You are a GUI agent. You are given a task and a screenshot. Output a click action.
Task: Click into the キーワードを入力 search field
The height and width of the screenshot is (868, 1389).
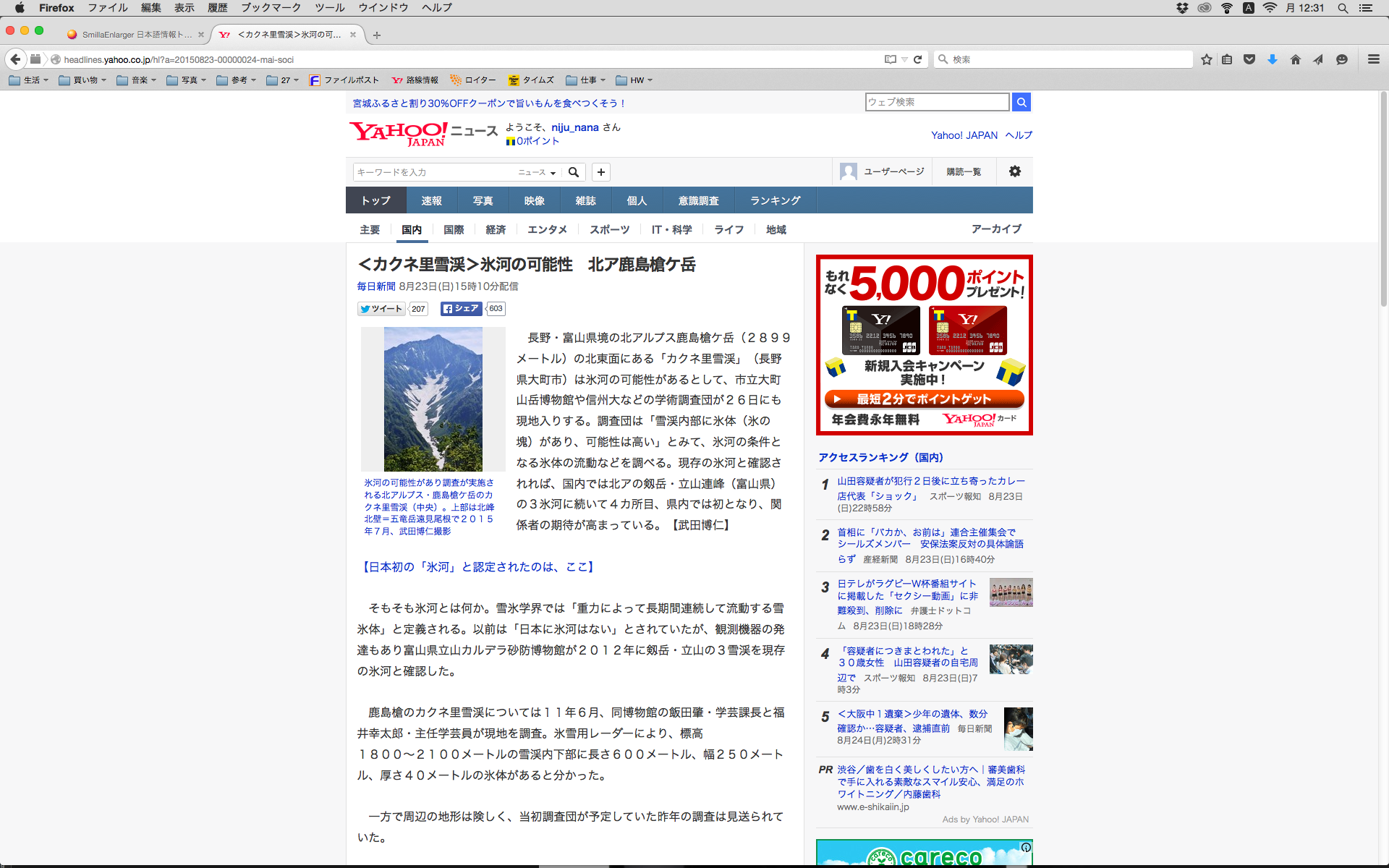(433, 172)
